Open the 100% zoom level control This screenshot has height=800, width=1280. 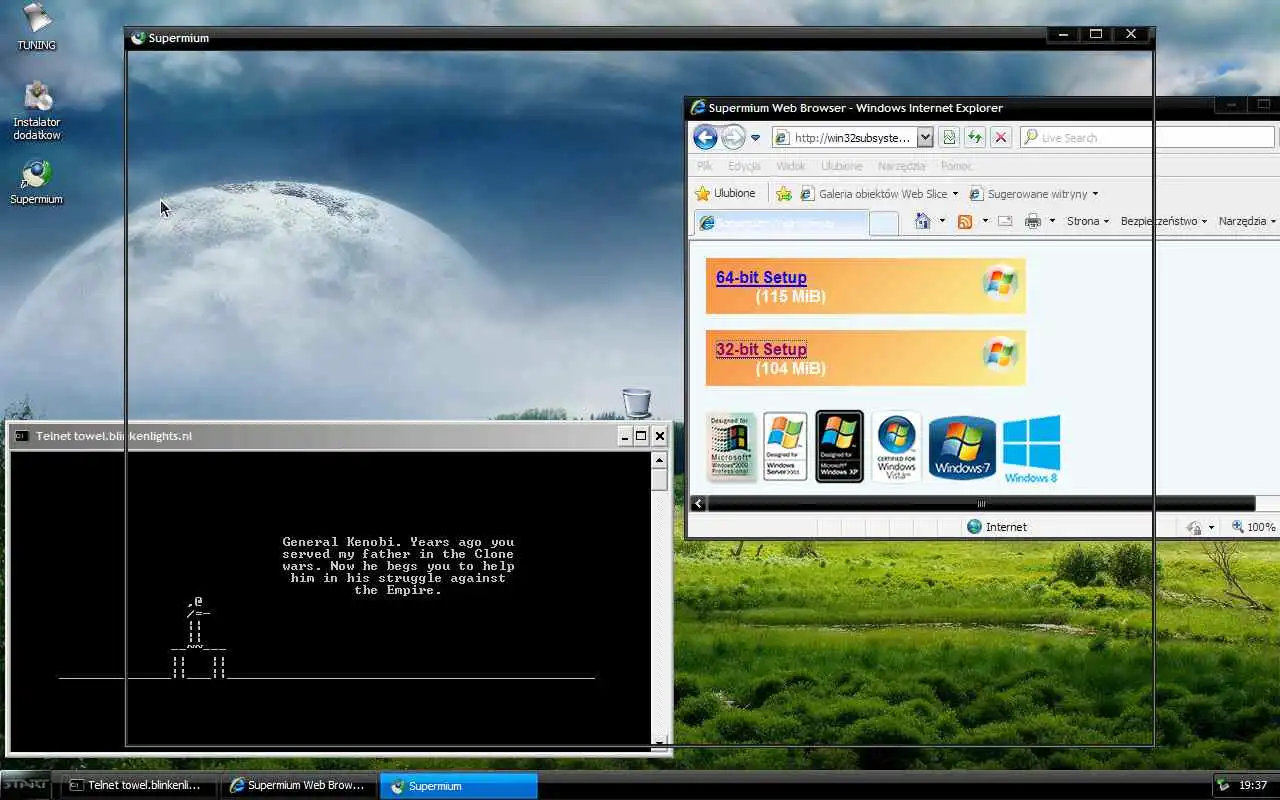click(1254, 527)
